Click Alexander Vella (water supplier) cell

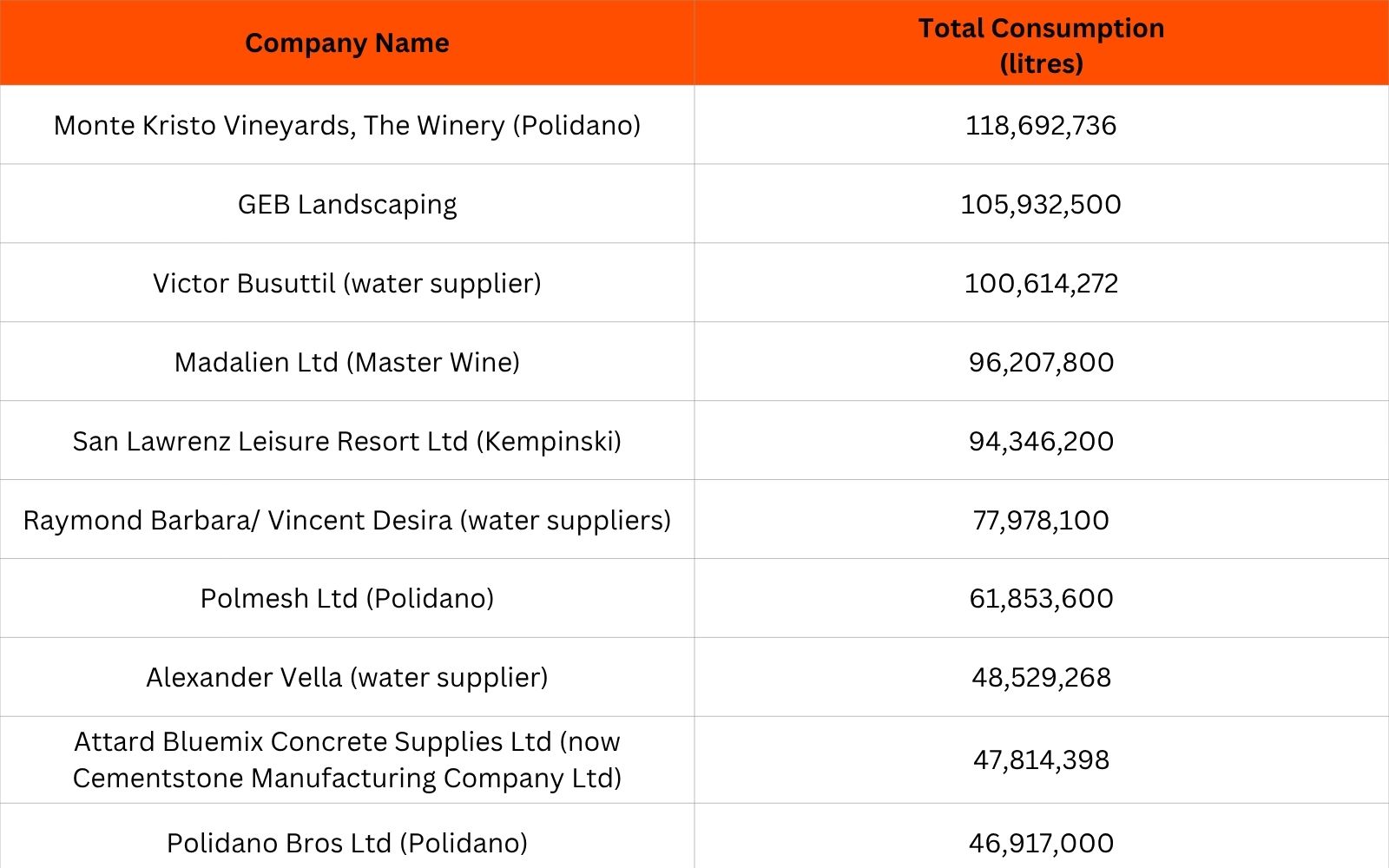pos(347,677)
